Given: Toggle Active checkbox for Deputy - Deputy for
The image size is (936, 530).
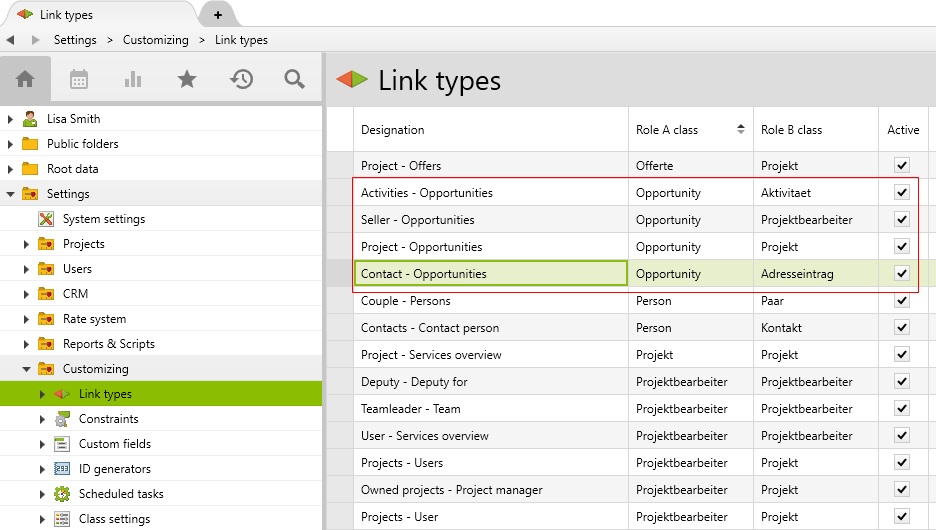Looking at the screenshot, I should (x=902, y=381).
